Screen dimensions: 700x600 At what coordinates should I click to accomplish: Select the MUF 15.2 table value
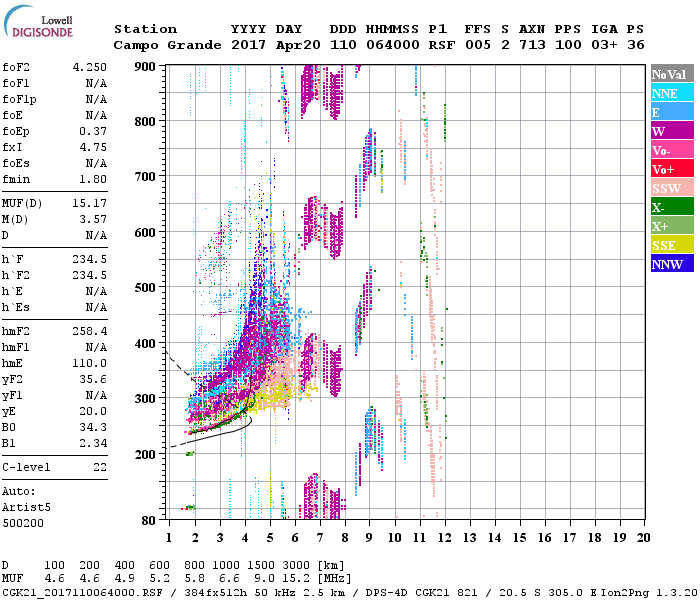coord(296,579)
